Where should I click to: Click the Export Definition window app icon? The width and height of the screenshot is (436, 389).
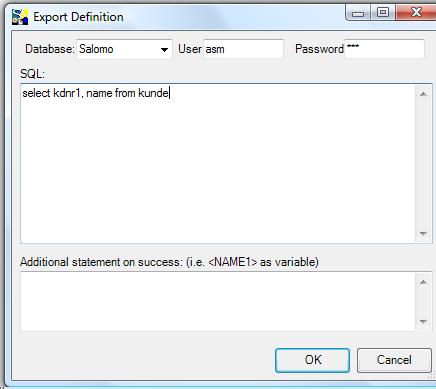coord(20,17)
